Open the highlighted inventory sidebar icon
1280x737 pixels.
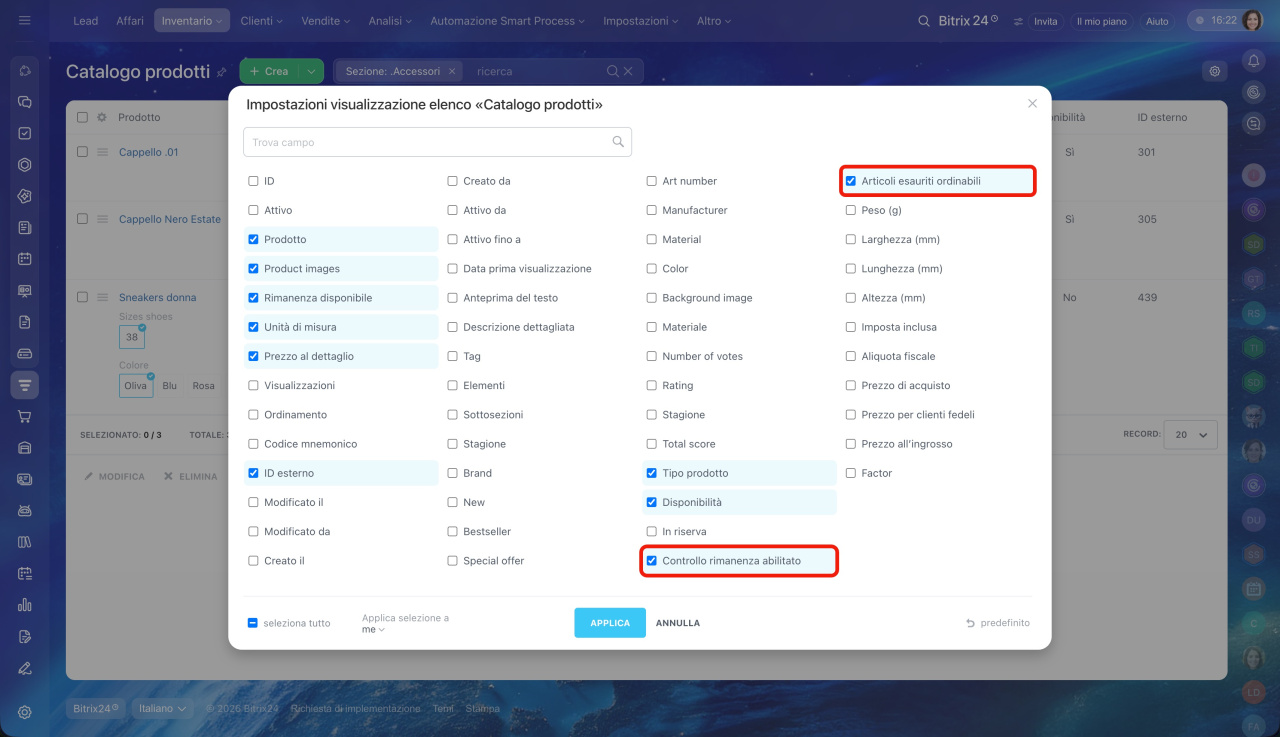coord(25,385)
